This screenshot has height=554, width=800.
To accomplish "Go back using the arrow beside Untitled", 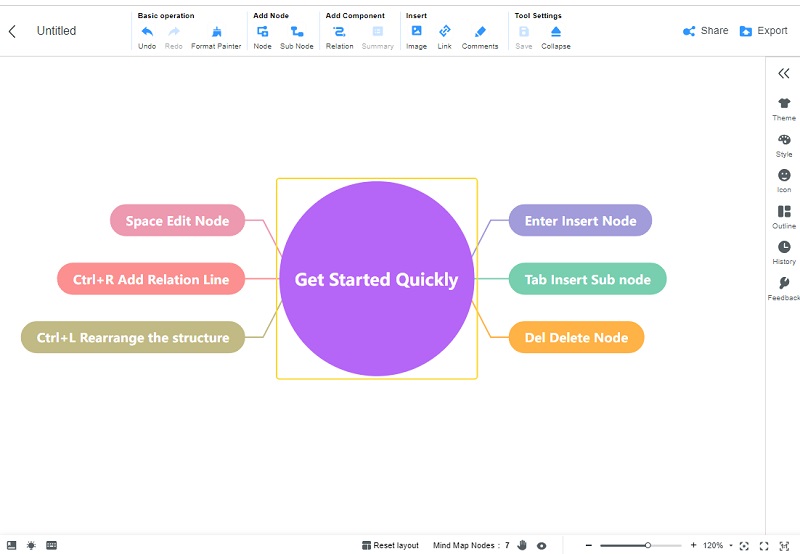I will 12,31.
